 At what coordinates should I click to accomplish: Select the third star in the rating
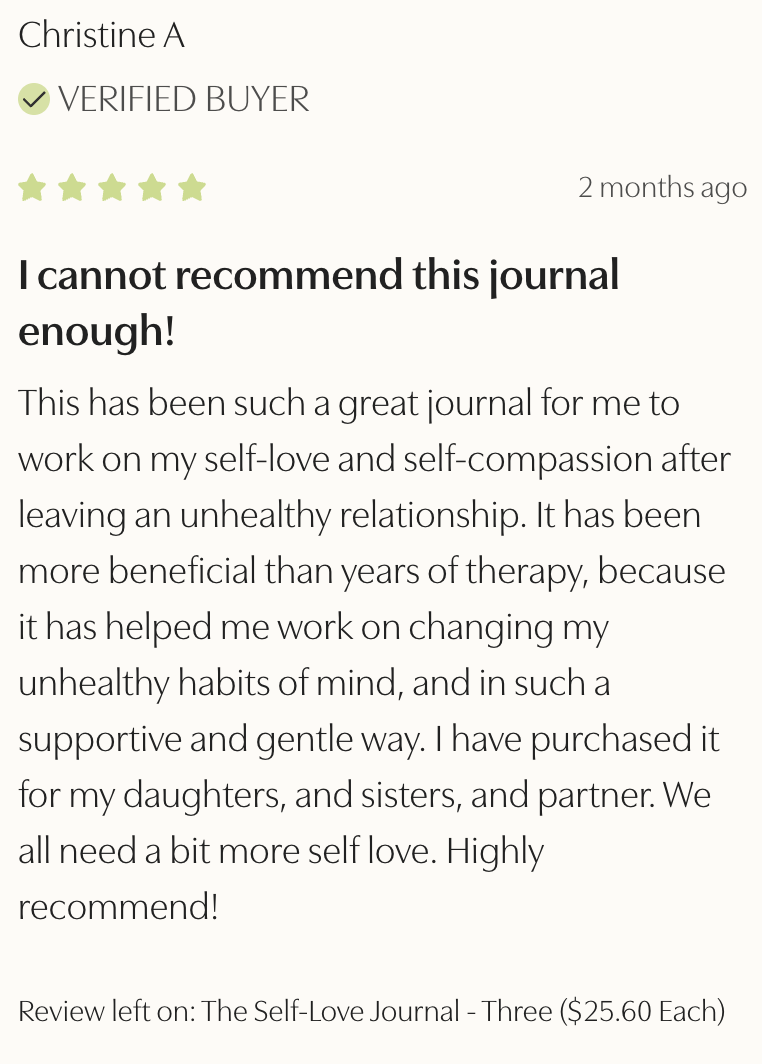pos(112,188)
